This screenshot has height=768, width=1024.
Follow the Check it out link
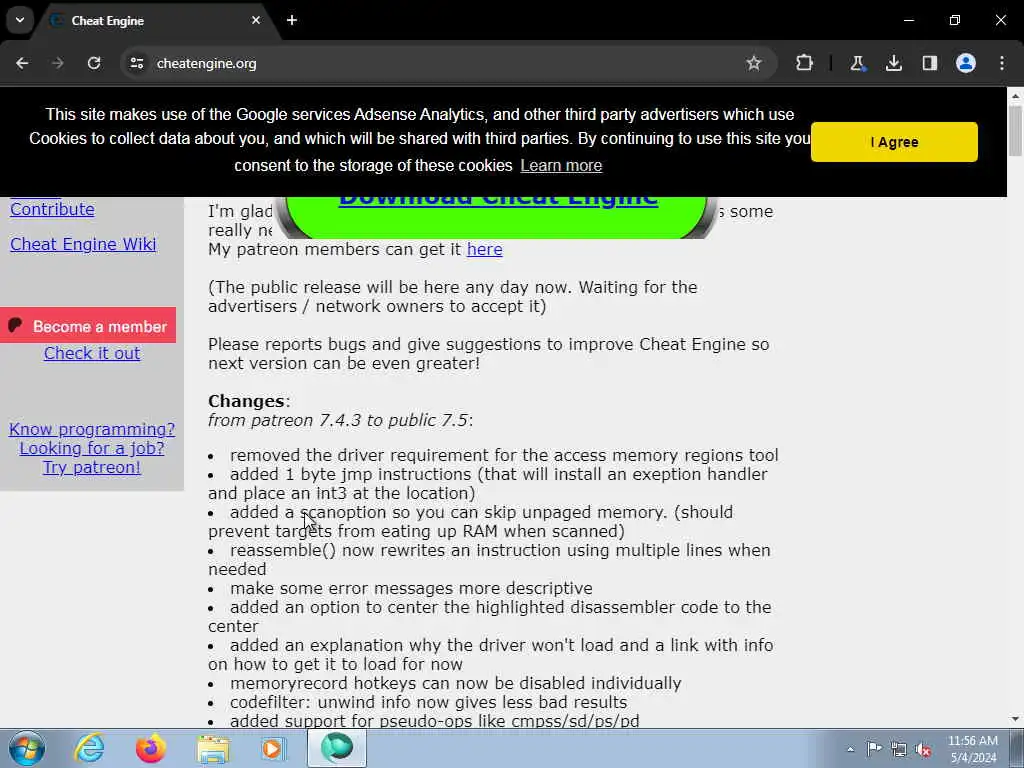(x=92, y=353)
